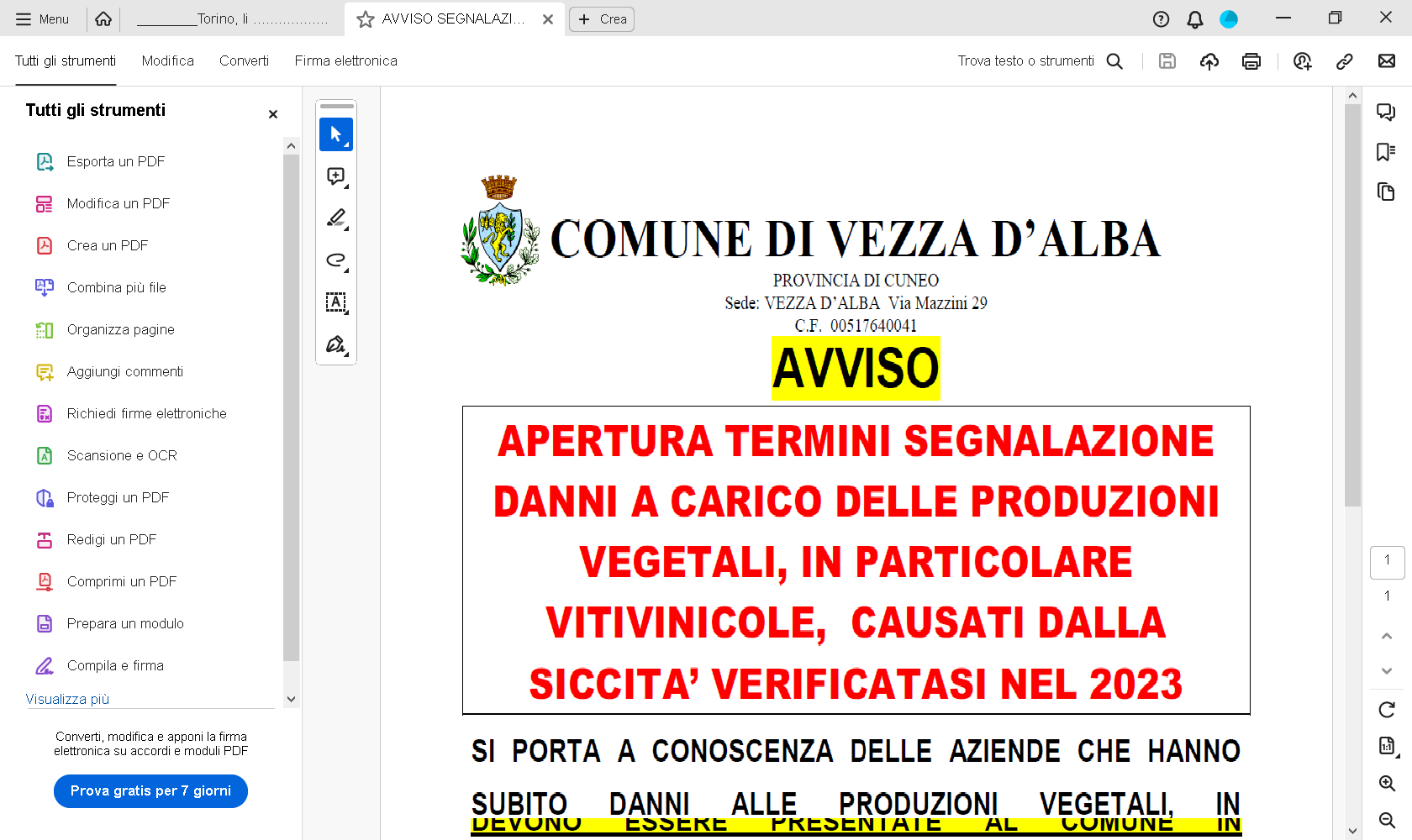Open the Converti menu tab
The height and width of the screenshot is (840, 1412).
244,61
